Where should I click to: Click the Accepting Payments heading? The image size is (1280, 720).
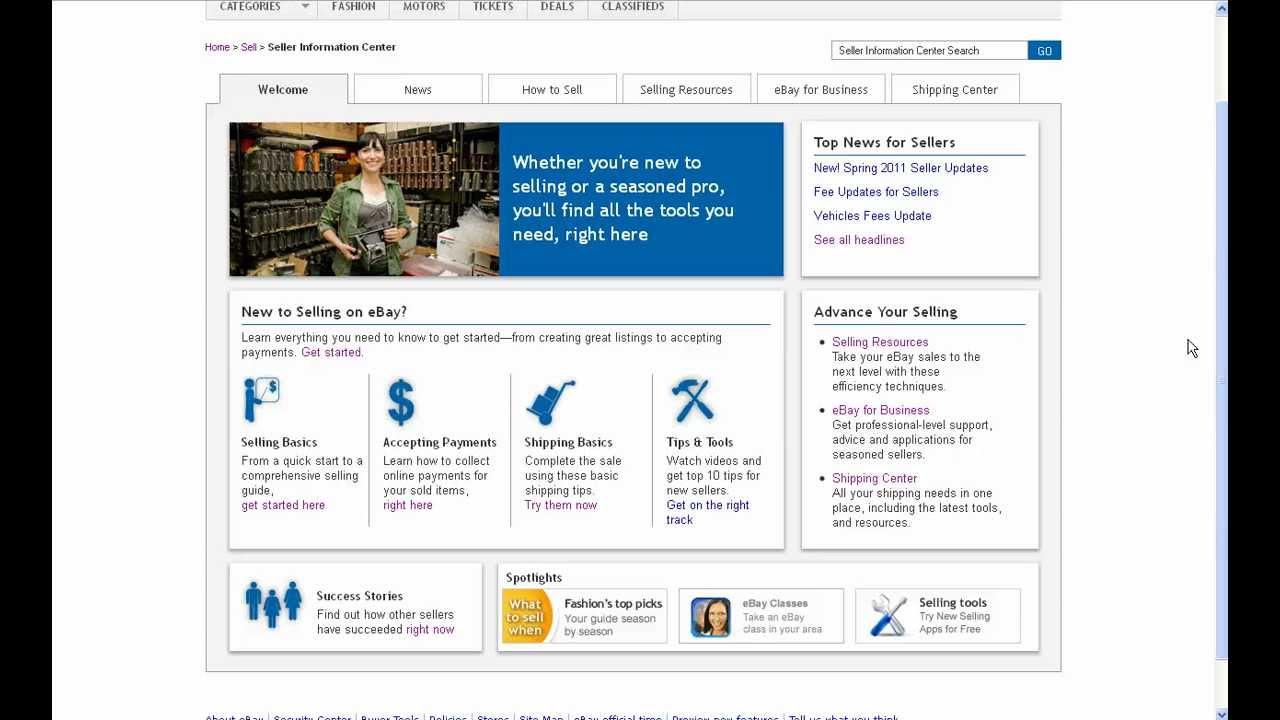tap(440, 442)
